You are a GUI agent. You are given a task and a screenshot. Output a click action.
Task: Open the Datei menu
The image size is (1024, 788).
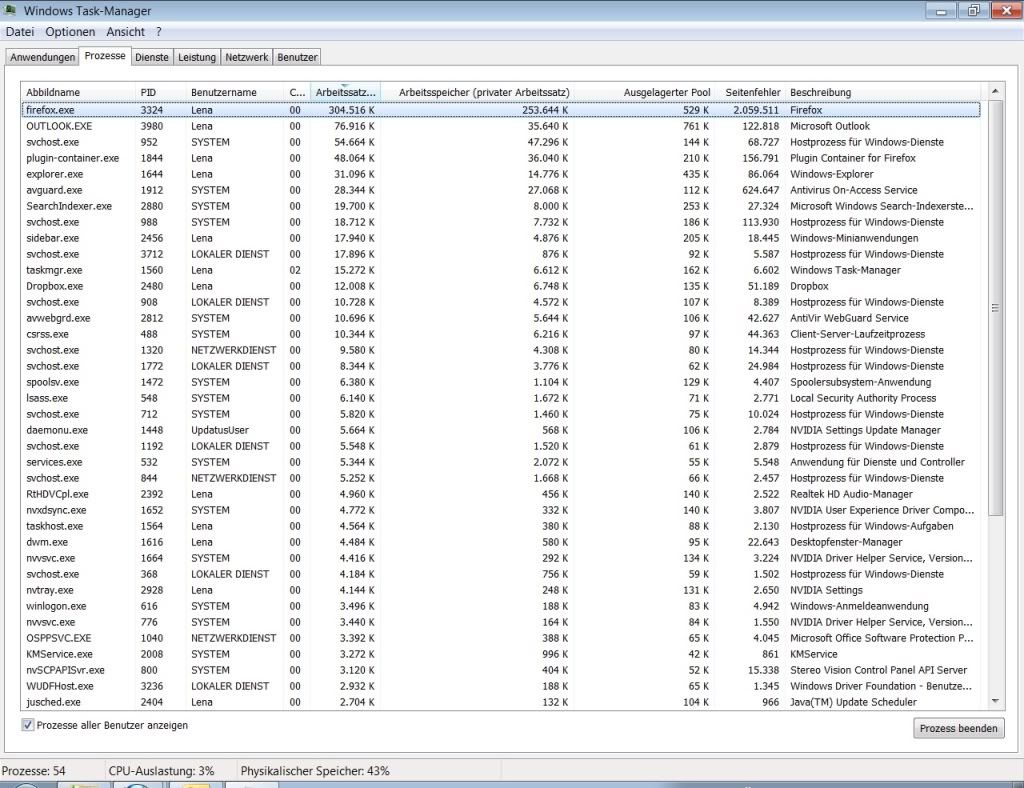click(20, 32)
